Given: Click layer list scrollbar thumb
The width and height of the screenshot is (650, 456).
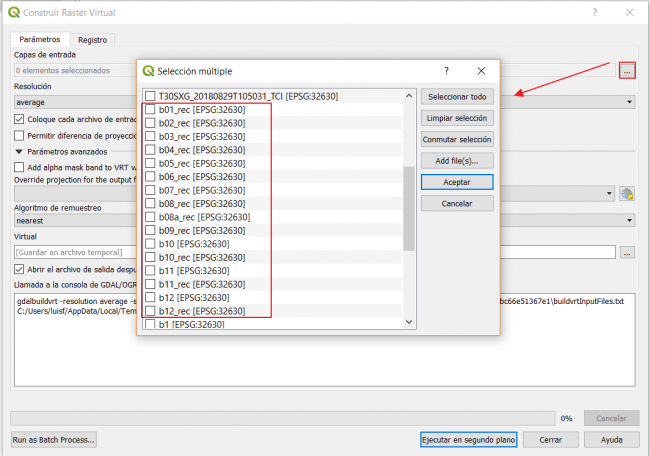Looking at the screenshot, I should point(409,209).
